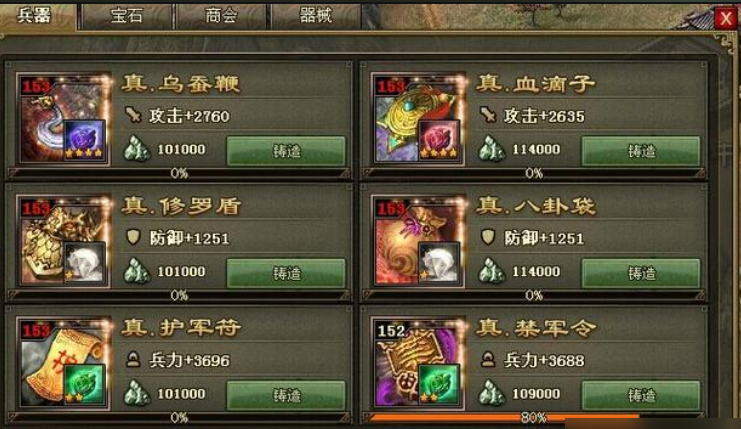
Task: Select the 真.护军符 yellow scroll icon
Action: click(x=63, y=363)
